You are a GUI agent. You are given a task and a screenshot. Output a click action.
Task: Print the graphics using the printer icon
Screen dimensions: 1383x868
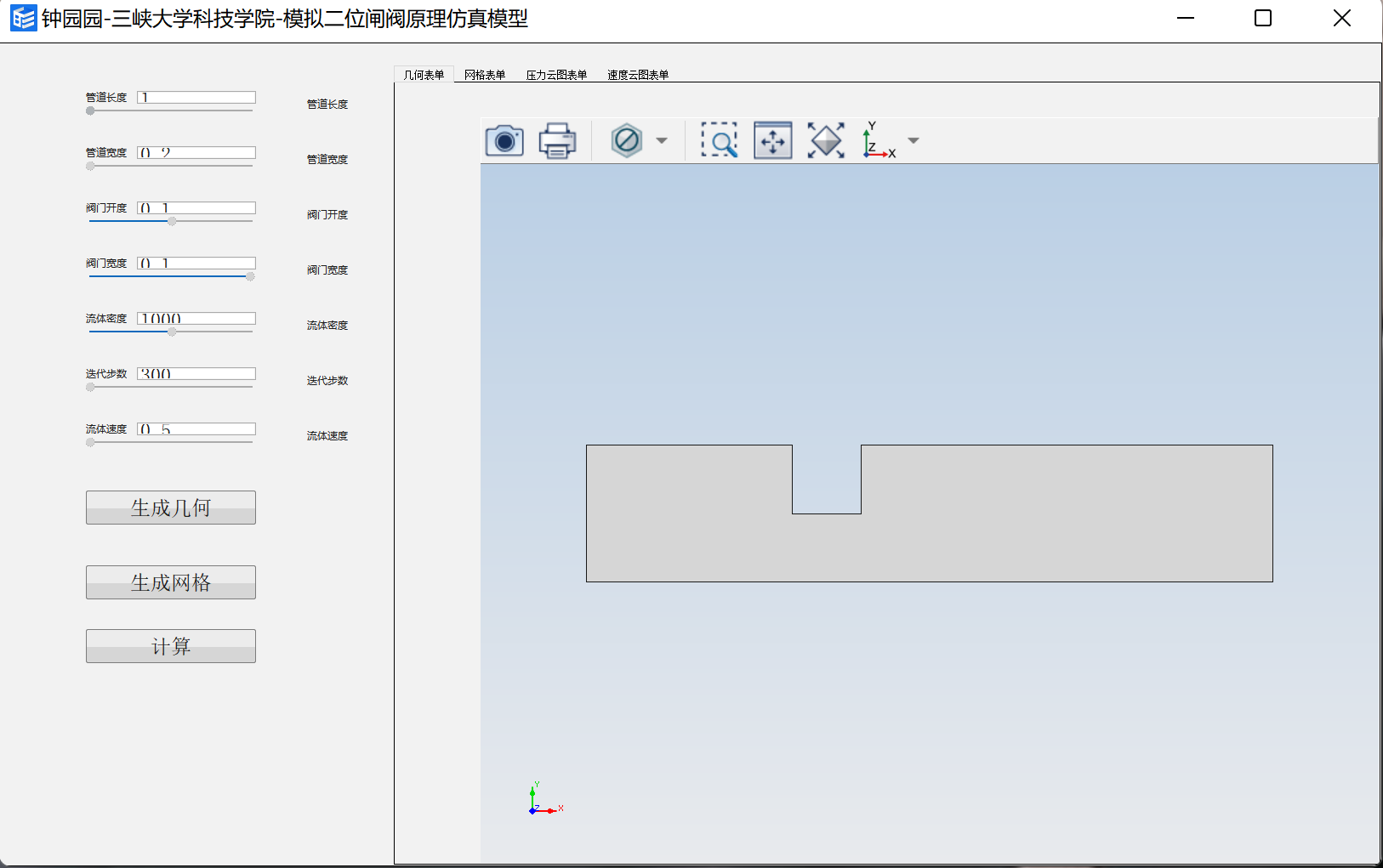[x=557, y=140]
